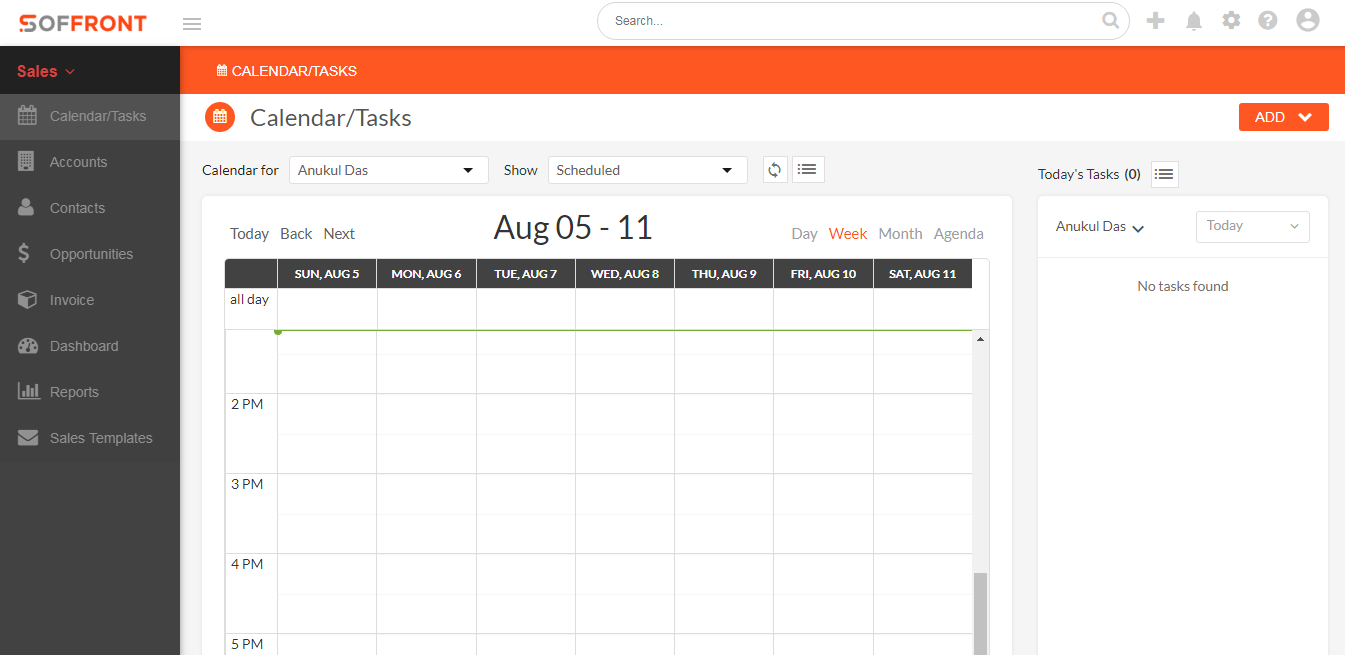
Task: Expand the Anukul Das task owner chevron
Action: tap(1138, 228)
